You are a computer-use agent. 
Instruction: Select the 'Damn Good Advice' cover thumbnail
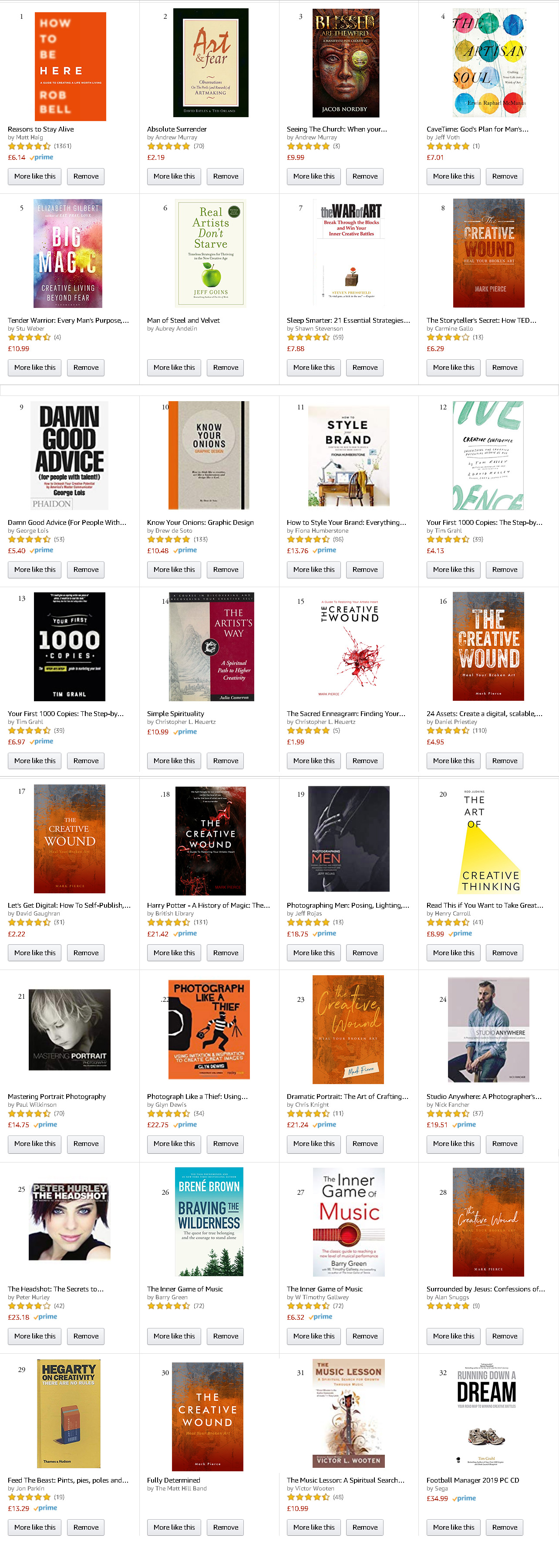click(x=69, y=455)
